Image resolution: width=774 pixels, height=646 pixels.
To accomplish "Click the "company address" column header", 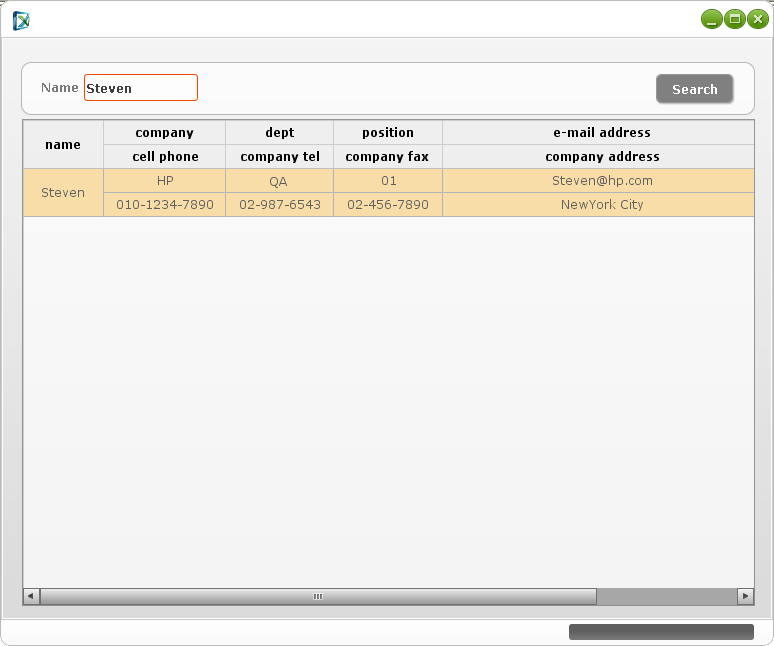I will [601, 157].
